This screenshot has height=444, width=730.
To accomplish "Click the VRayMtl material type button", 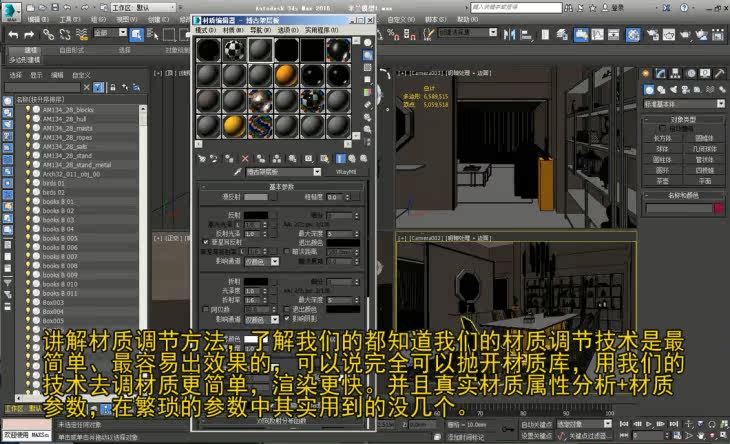I will pos(345,172).
